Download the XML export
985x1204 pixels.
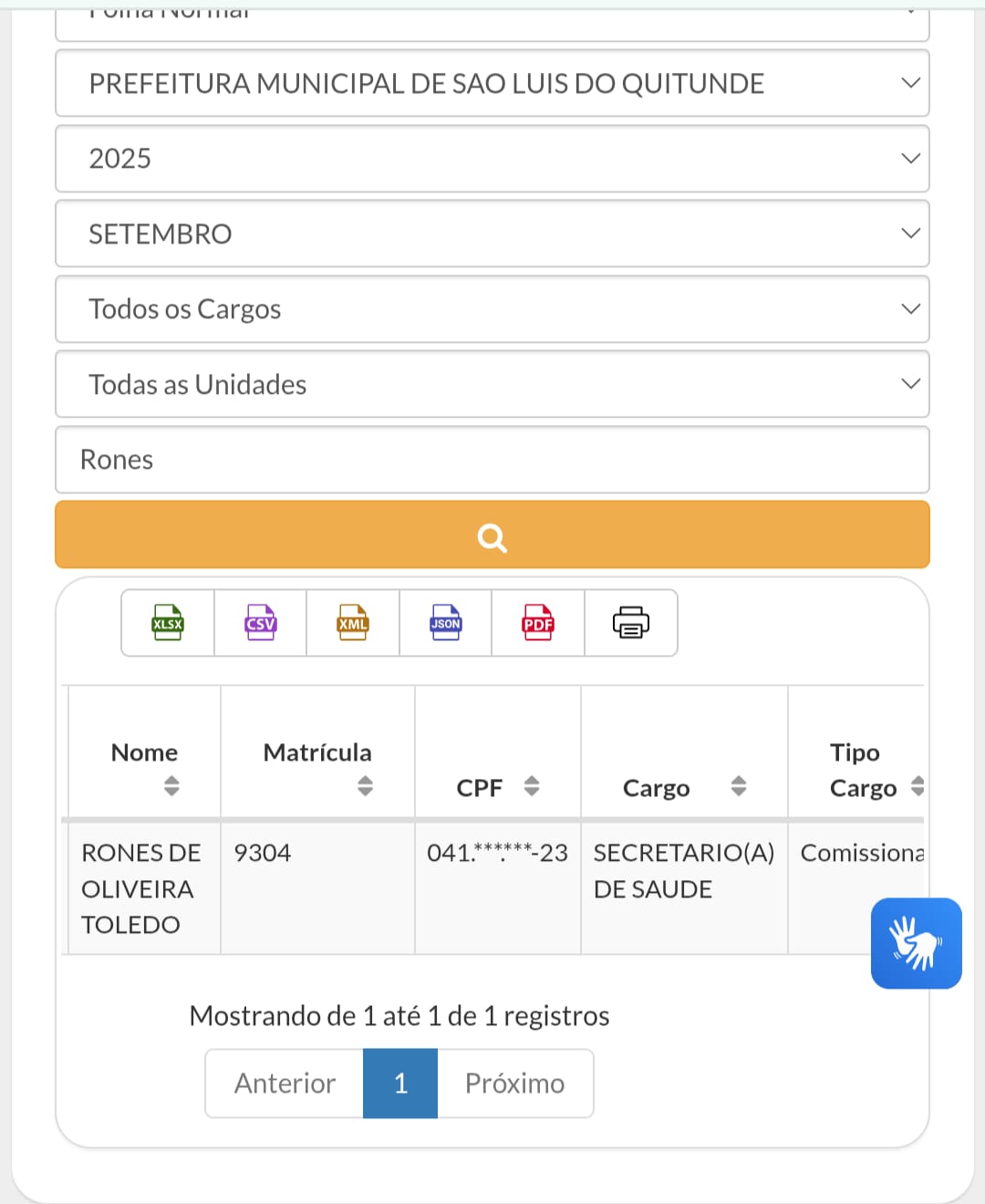pyautogui.click(x=353, y=623)
